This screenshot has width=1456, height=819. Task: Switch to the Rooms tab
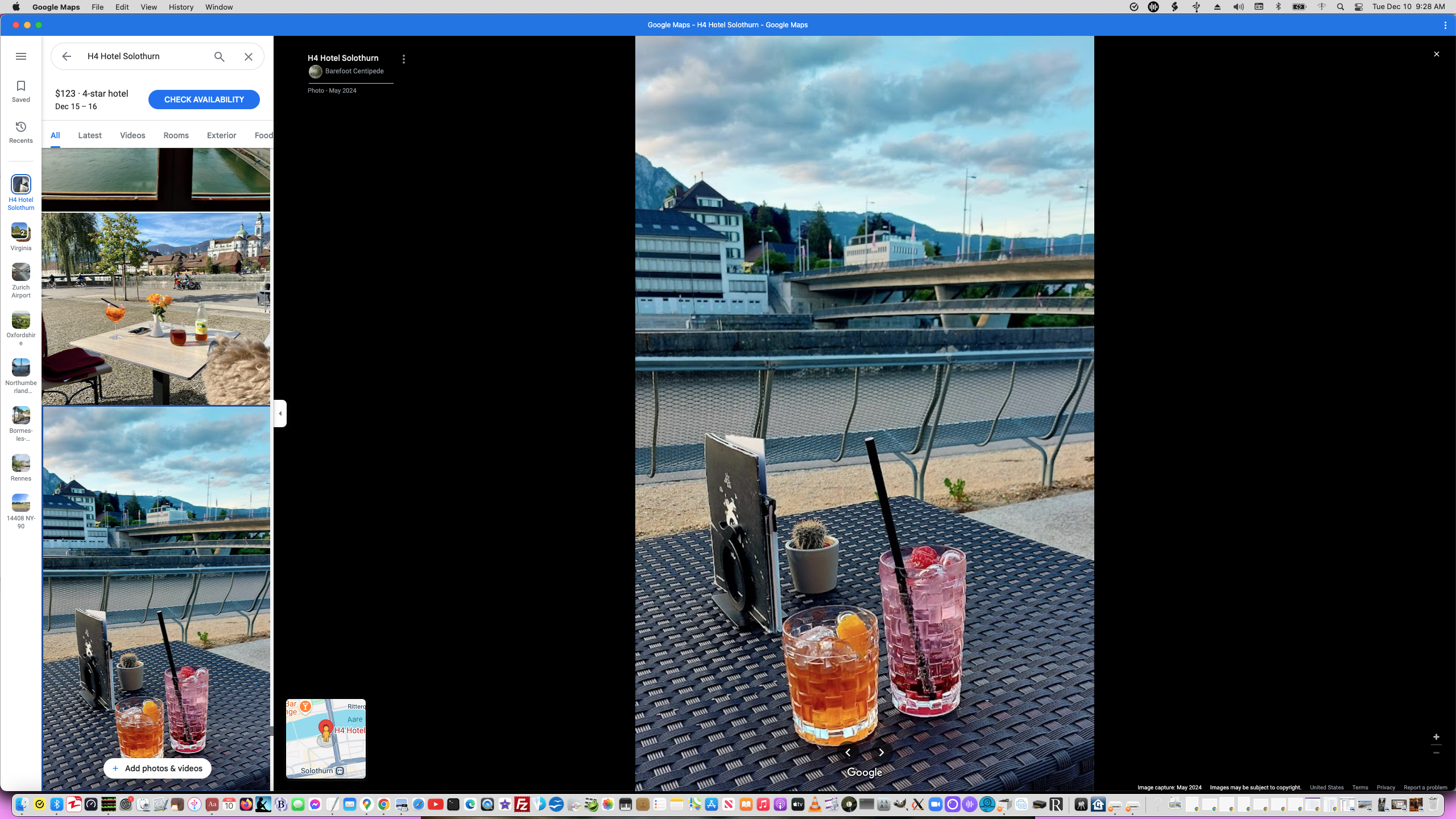pyautogui.click(x=175, y=135)
